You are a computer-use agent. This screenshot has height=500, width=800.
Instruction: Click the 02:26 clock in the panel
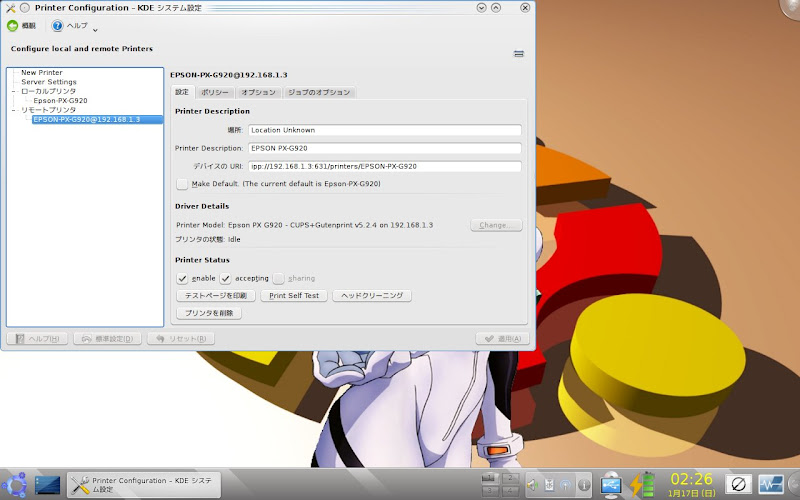pos(691,480)
